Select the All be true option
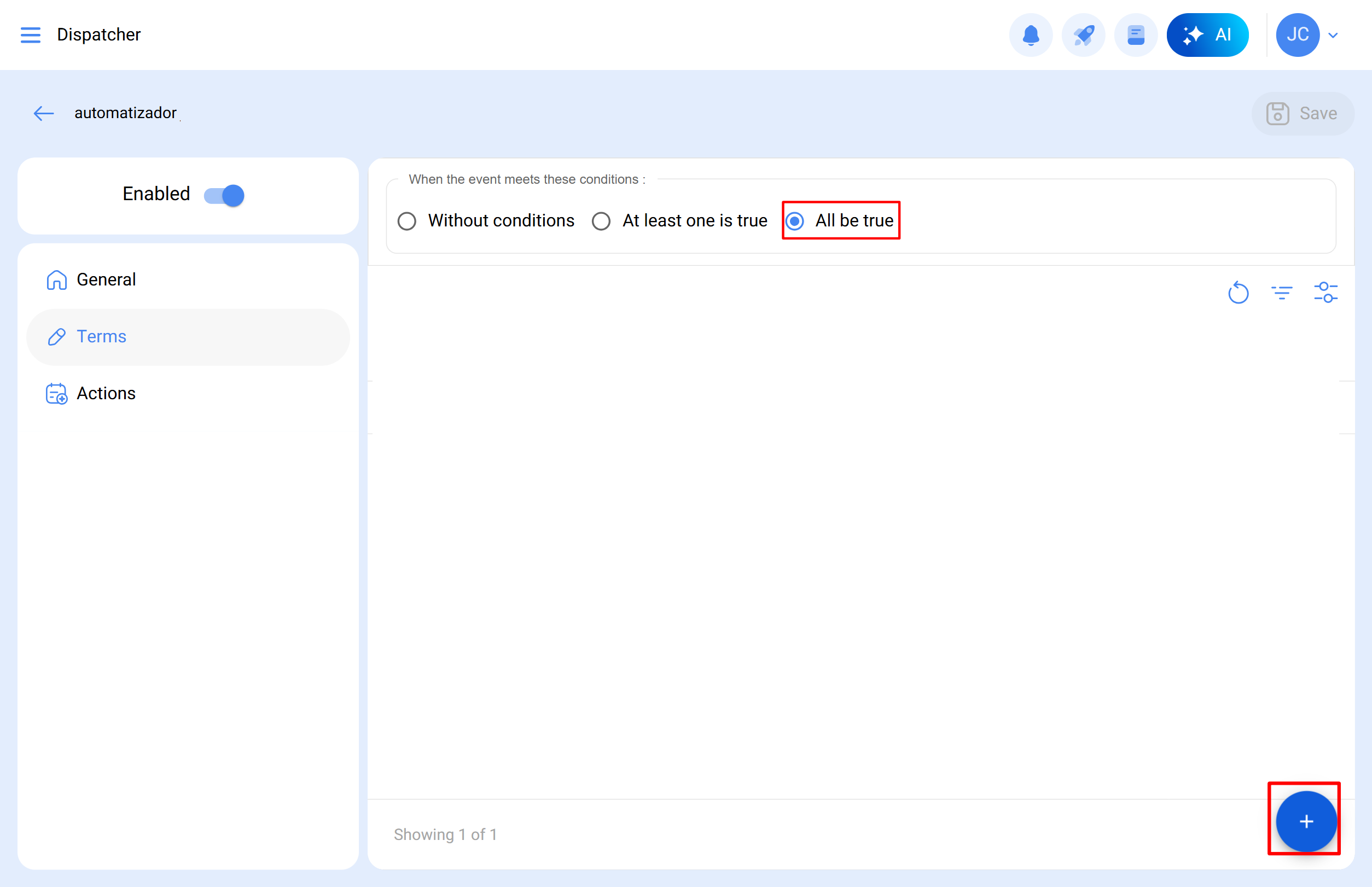 tap(795, 221)
